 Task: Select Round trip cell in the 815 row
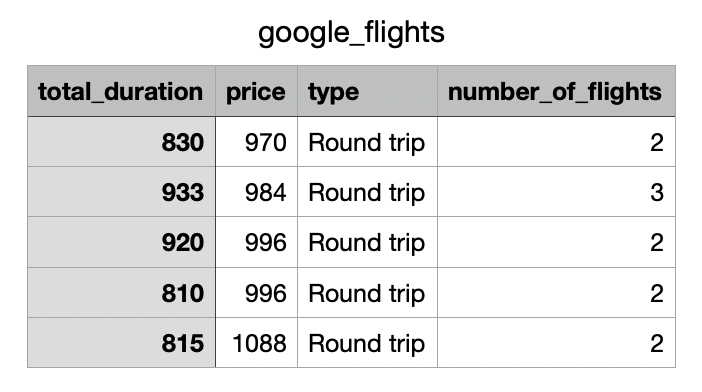tap(367, 343)
